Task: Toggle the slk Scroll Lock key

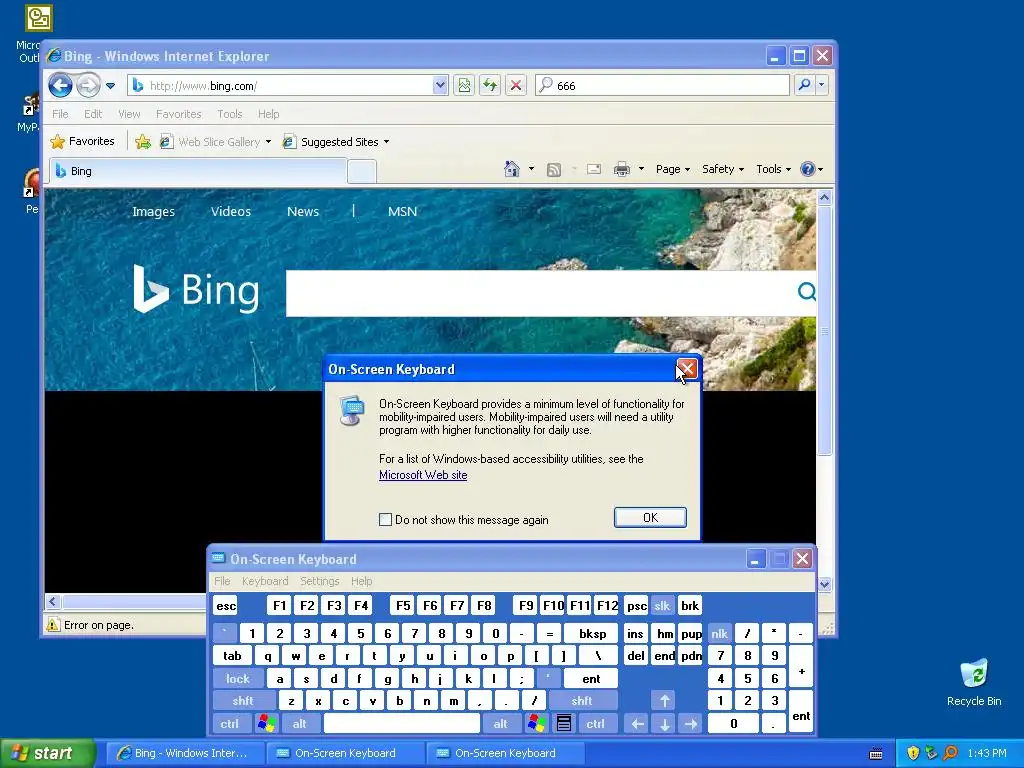Action: 662,605
